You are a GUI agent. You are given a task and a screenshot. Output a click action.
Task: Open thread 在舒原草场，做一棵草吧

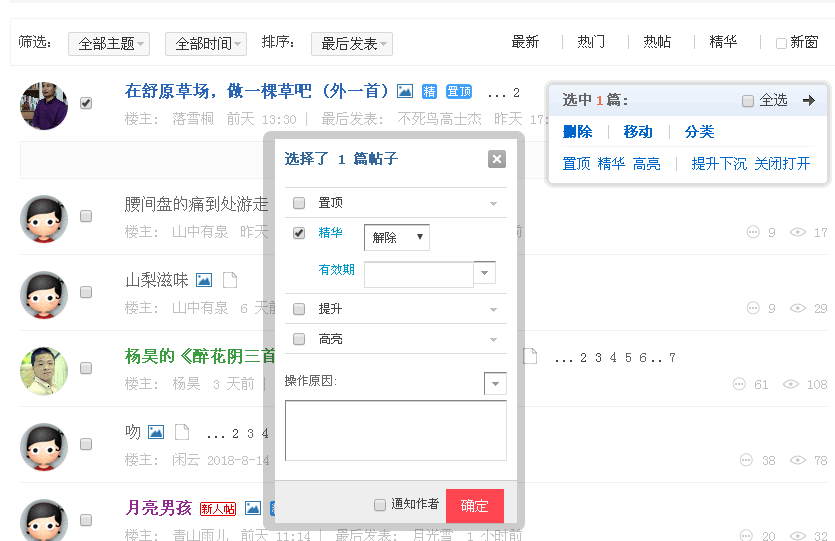257,91
